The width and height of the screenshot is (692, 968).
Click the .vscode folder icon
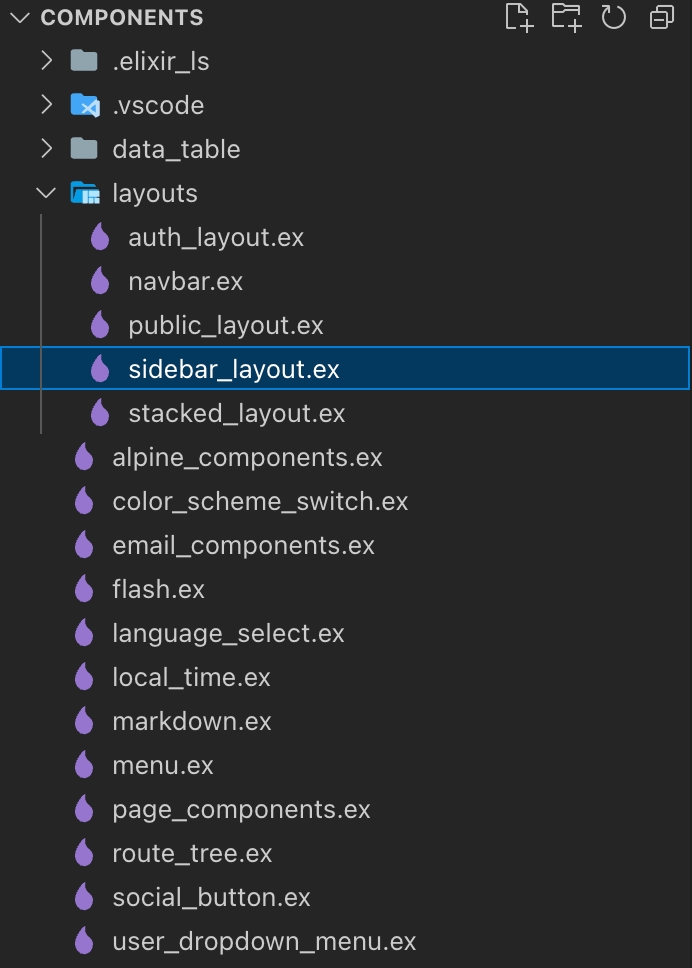85,105
